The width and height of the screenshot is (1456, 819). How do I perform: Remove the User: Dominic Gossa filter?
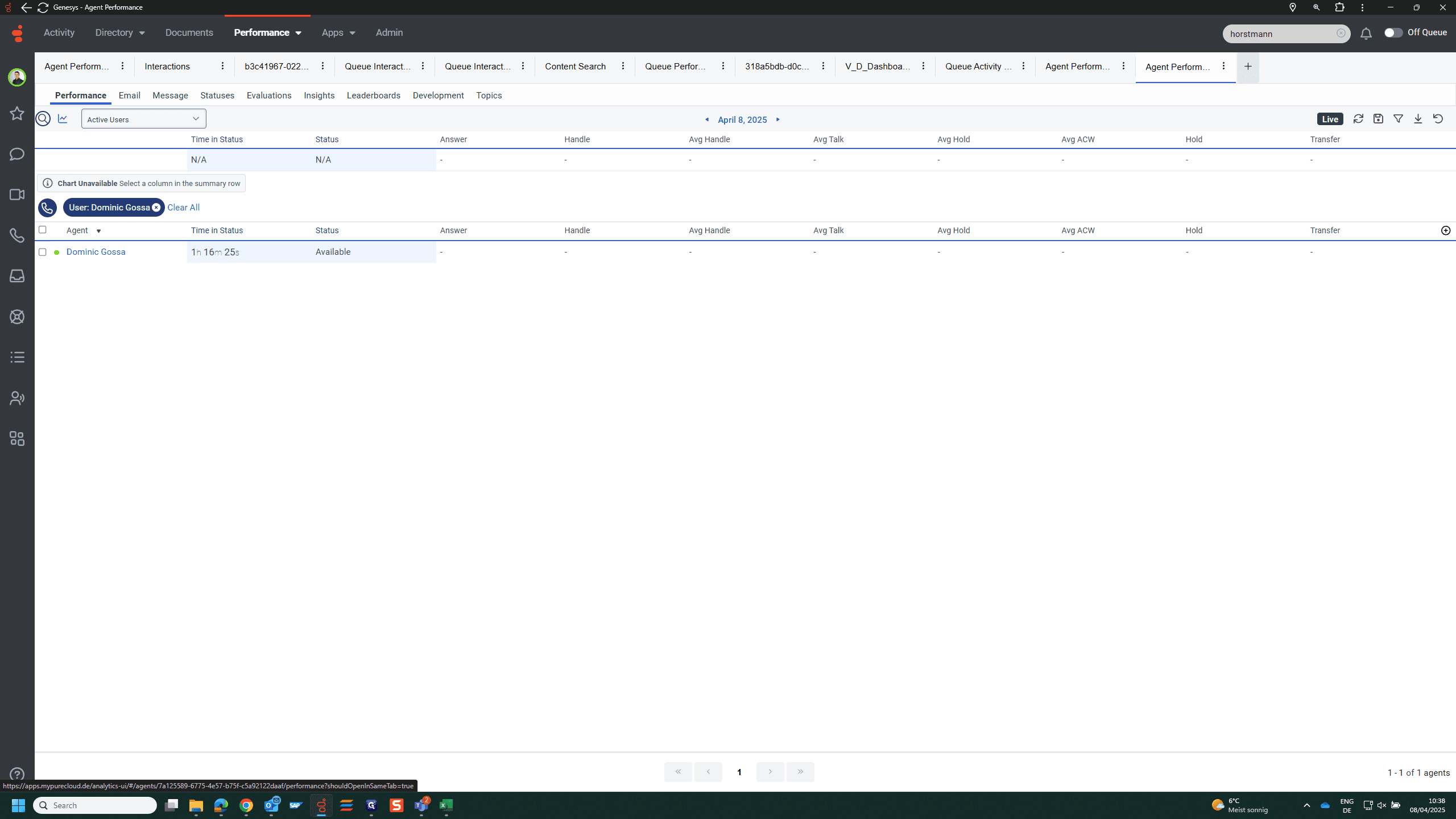point(156,208)
